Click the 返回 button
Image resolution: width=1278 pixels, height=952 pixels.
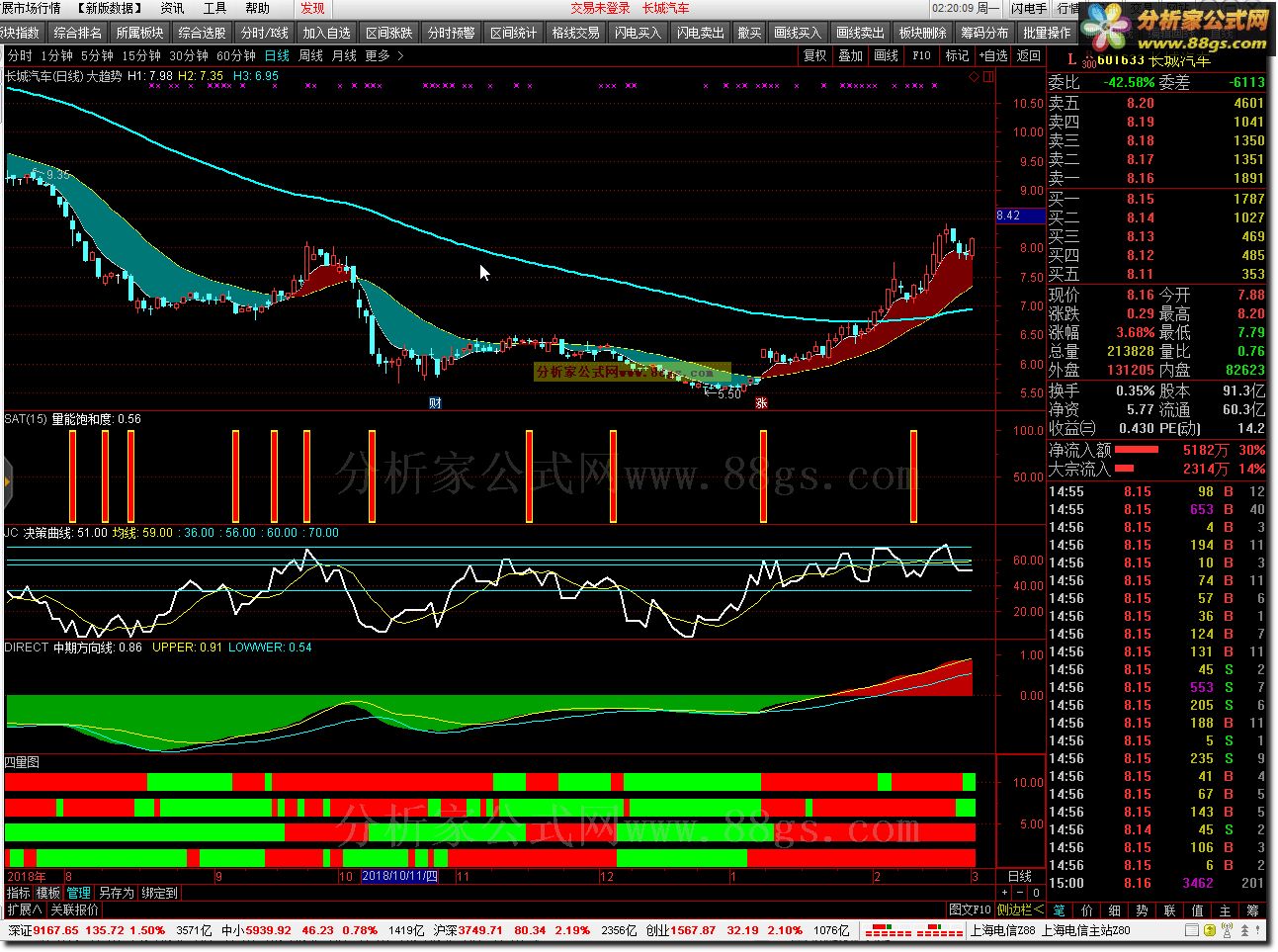(x=1029, y=56)
